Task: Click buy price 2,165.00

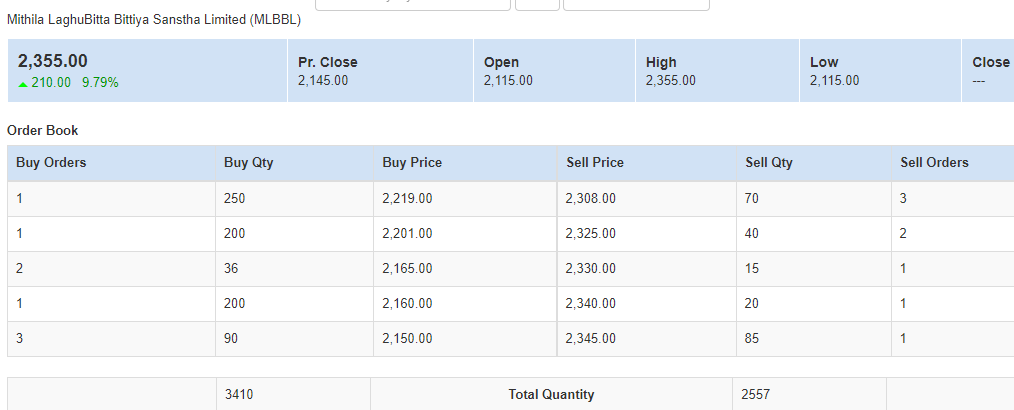Action: point(407,268)
